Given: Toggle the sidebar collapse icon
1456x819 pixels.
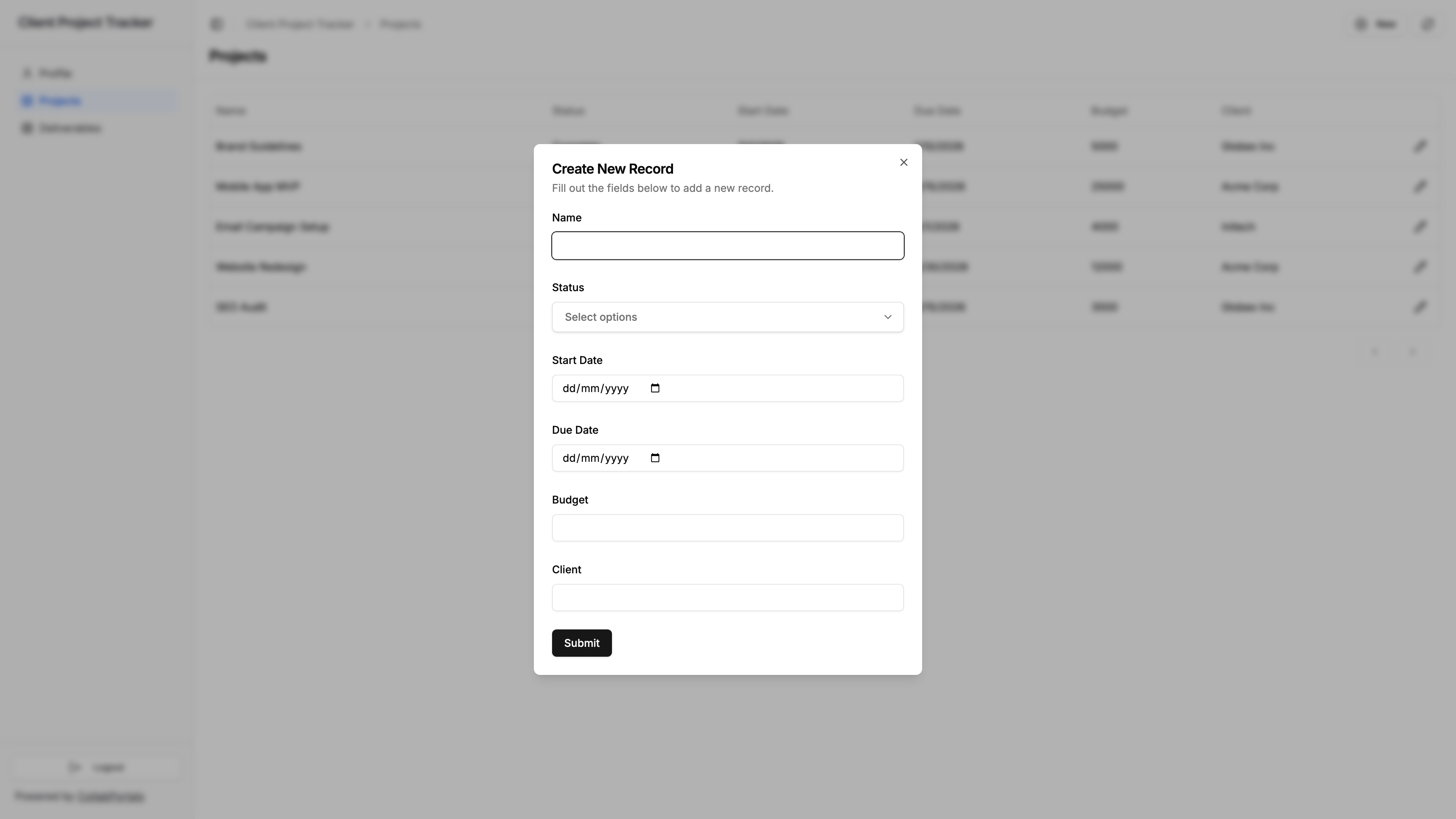Looking at the screenshot, I should pyautogui.click(x=217, y=24).
